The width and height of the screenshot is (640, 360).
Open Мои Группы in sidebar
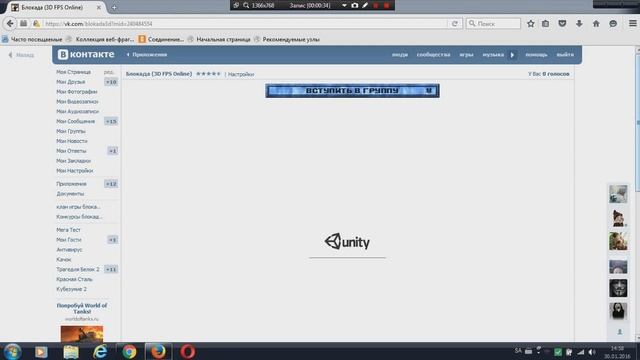[71, 131]
